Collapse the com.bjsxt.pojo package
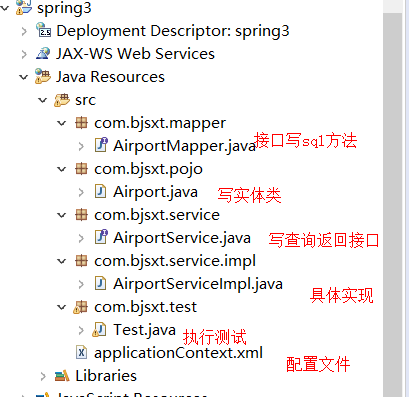 point(62,169)
